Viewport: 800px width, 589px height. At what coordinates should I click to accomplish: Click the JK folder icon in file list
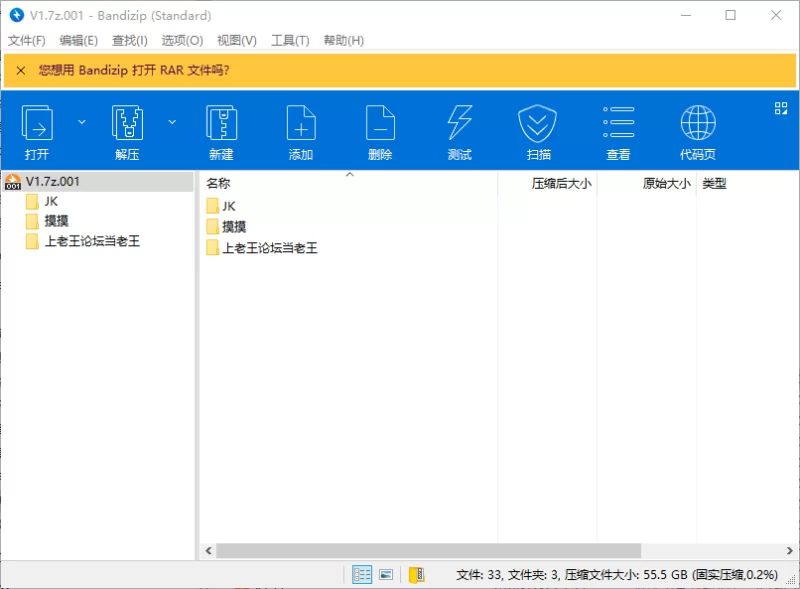tap(213, 206)
